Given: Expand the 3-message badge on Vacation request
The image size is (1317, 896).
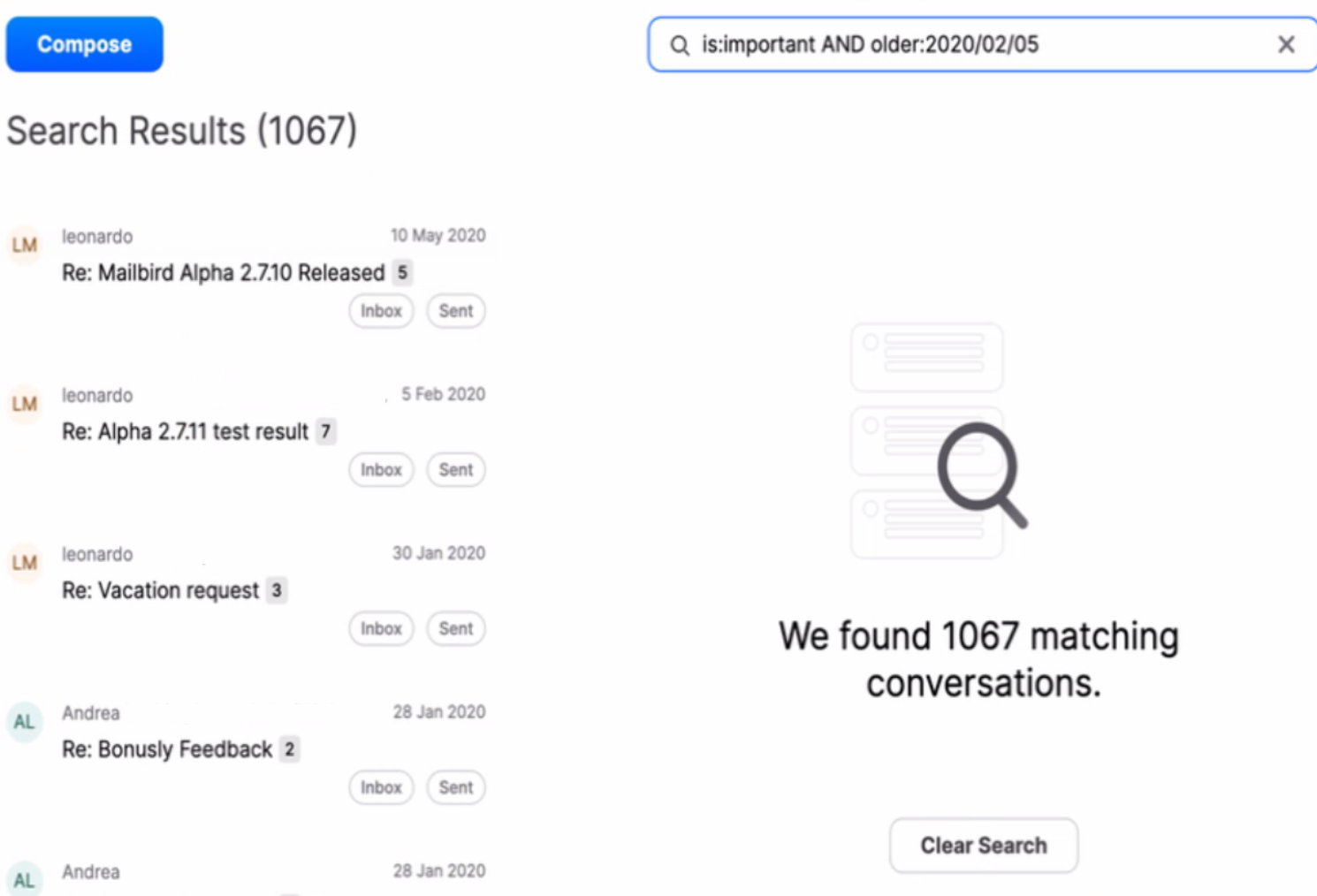Looking at the screenshot, I should [x=276, y=590].
